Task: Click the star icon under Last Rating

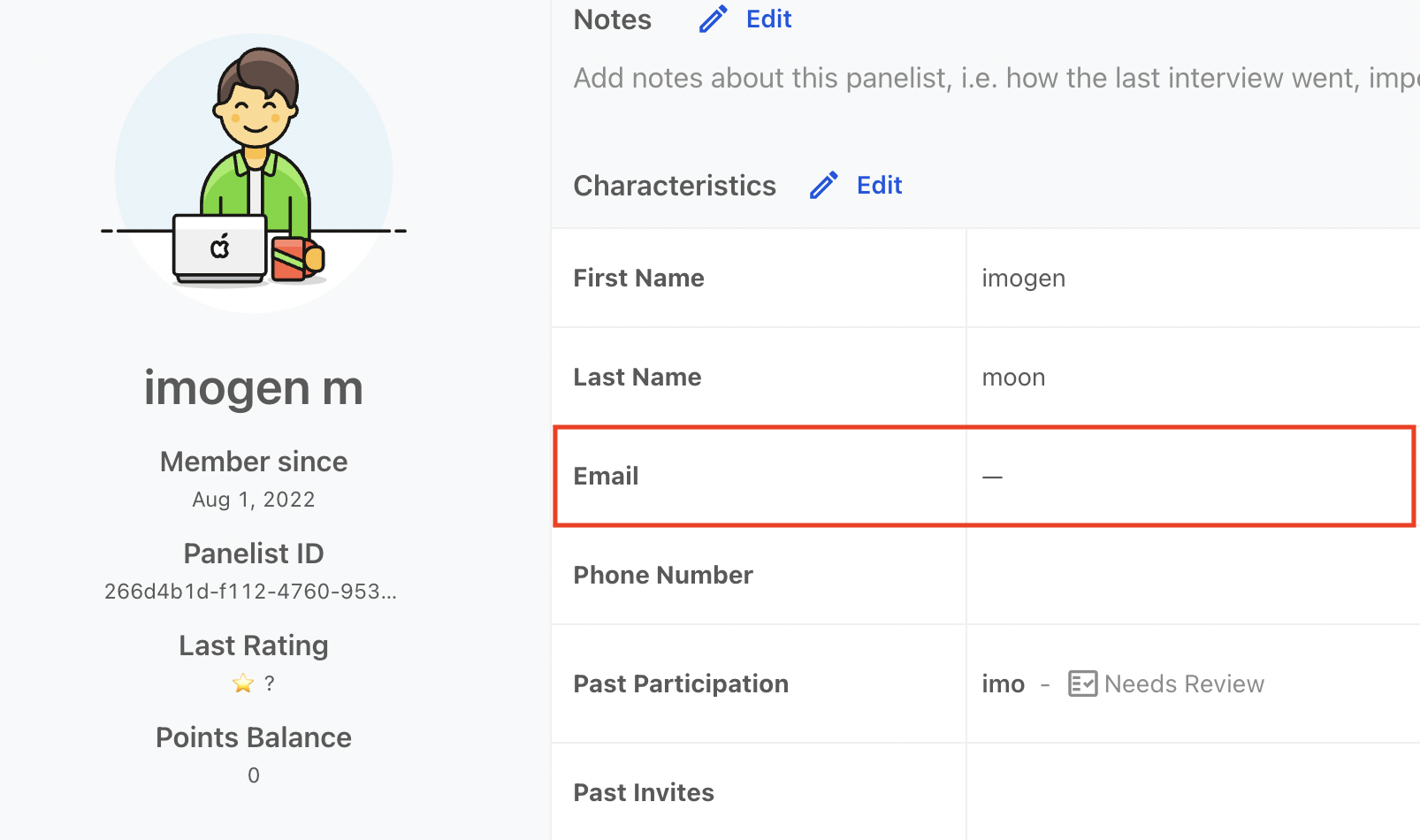Action: point(242,683)
